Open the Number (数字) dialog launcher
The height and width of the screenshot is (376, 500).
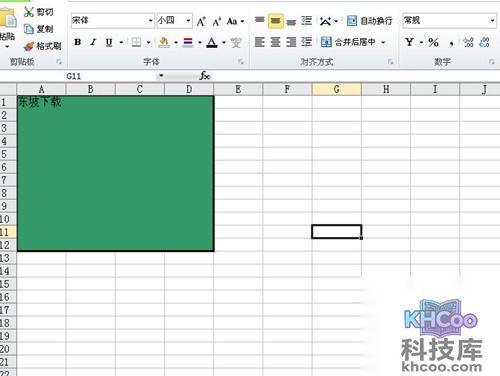coord(492,62)
